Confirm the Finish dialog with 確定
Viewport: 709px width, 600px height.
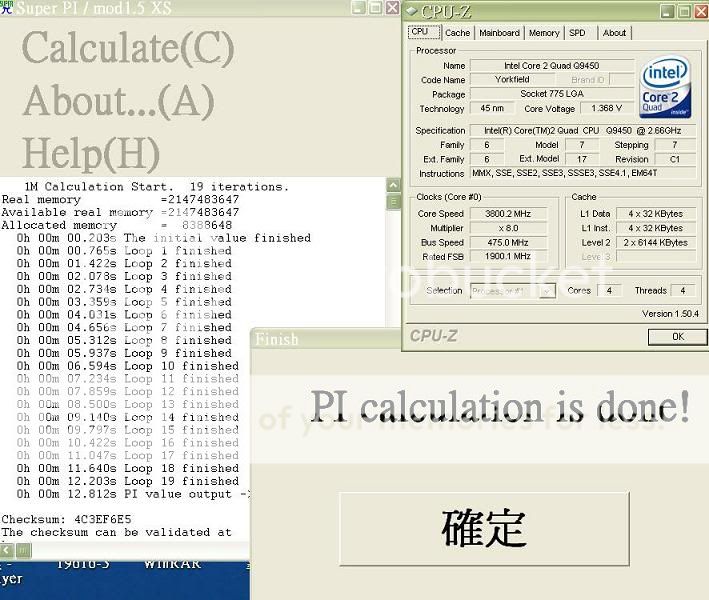click(x=483, y=526)
